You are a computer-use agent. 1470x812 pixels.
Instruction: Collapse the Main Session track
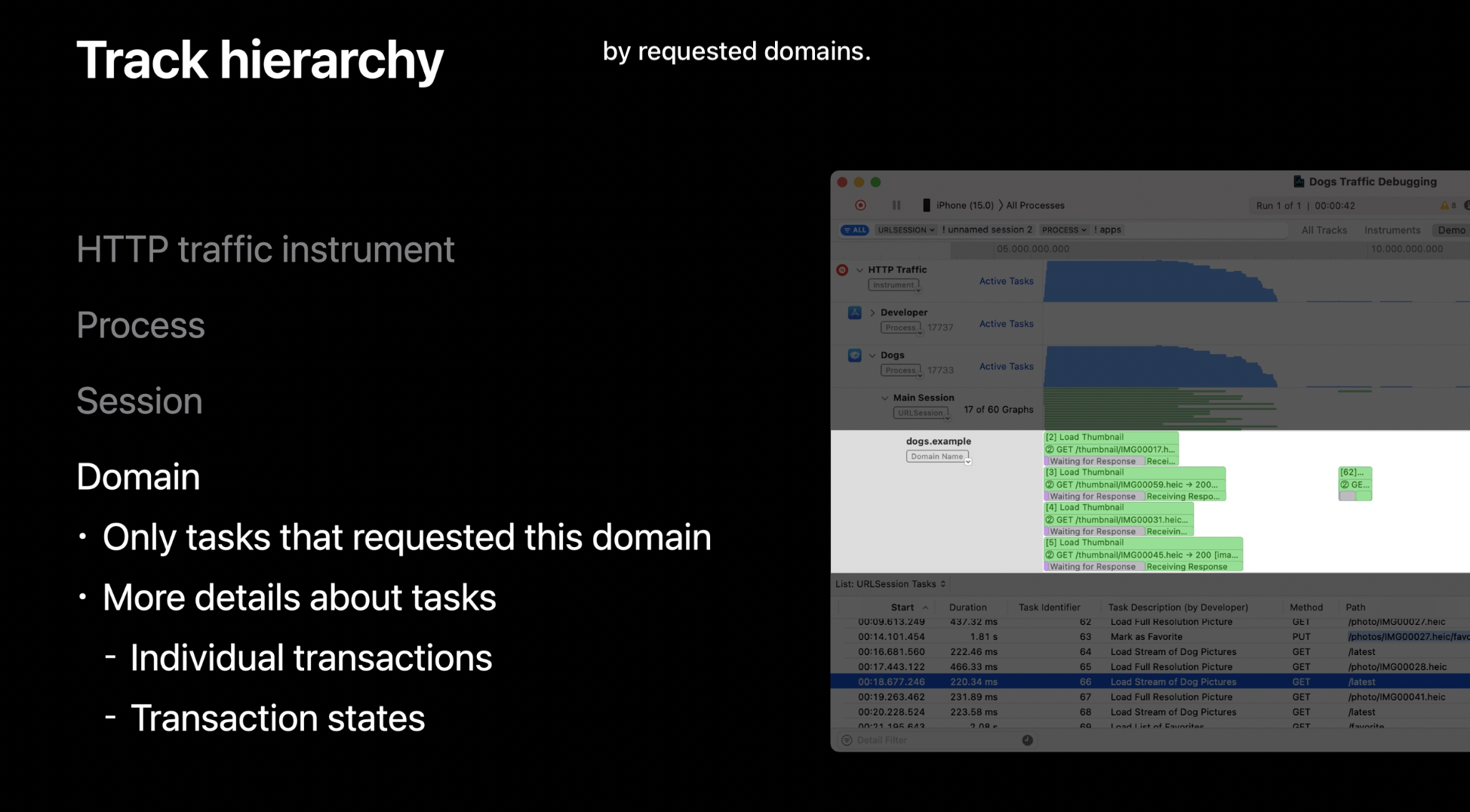tap(884, 398)
